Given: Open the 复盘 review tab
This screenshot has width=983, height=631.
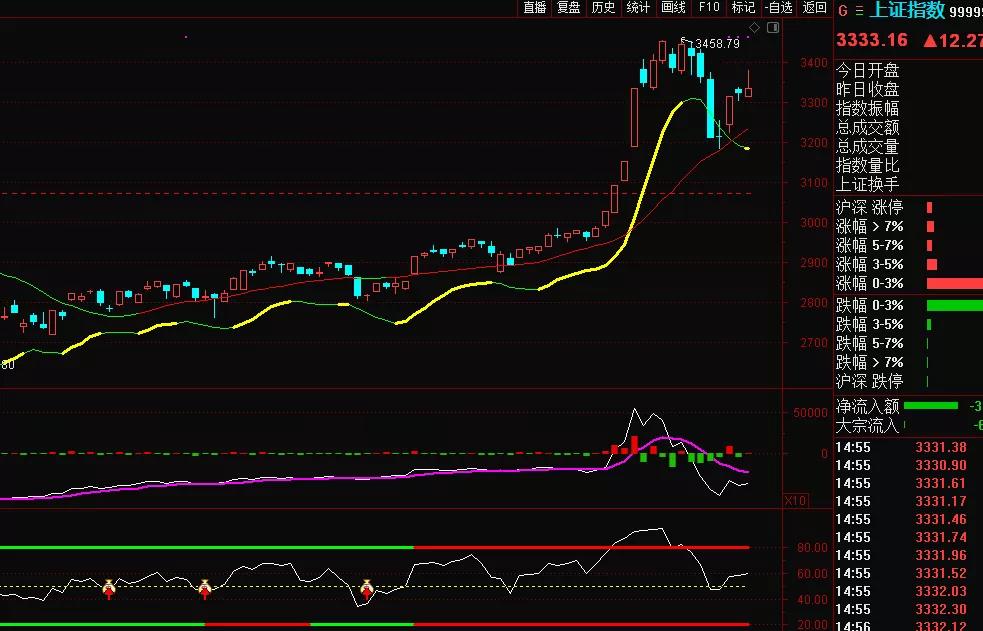Looking at the screenshot, I should (x=569, y=7).
